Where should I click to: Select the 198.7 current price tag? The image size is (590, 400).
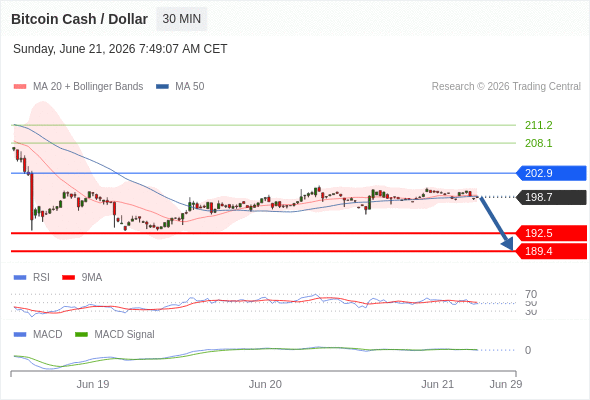pyautogui.click(x=551, y=197)
